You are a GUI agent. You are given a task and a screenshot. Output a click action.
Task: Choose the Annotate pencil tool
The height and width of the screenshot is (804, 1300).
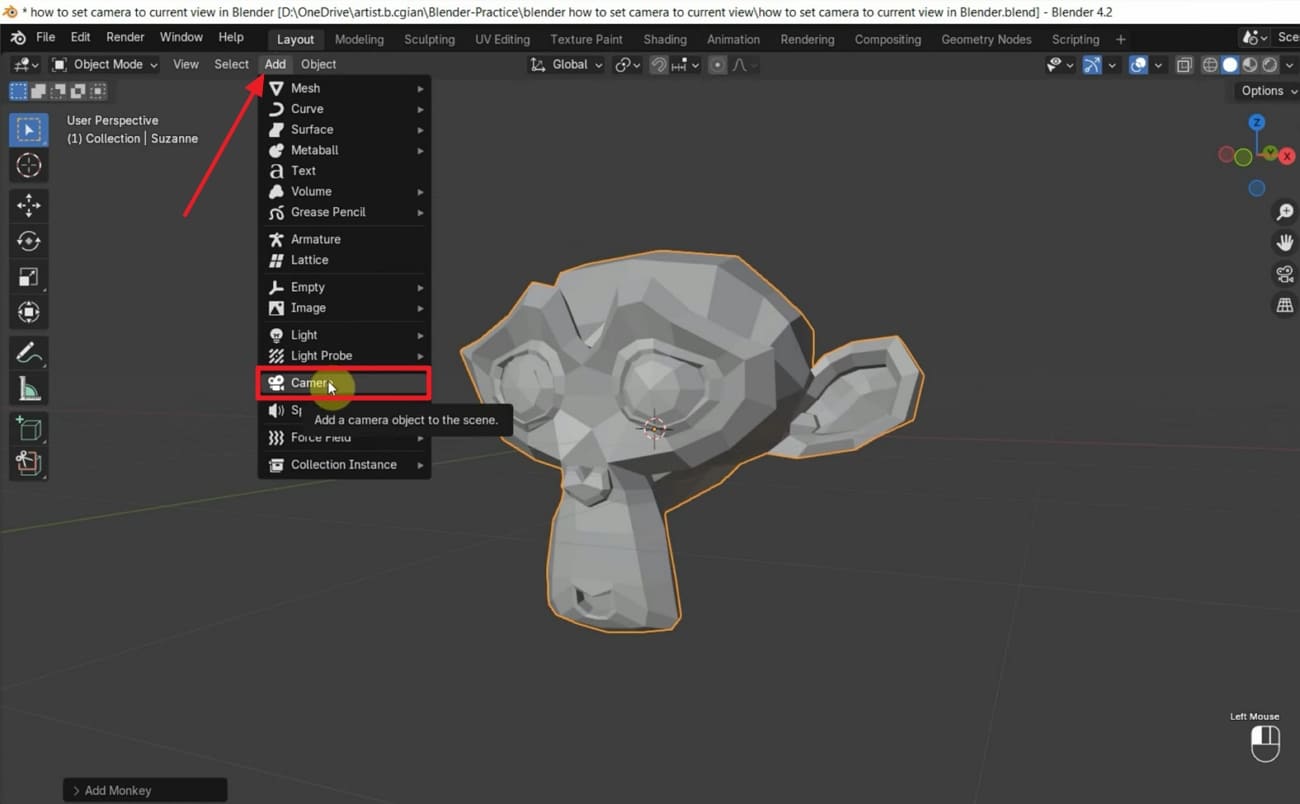28,353
